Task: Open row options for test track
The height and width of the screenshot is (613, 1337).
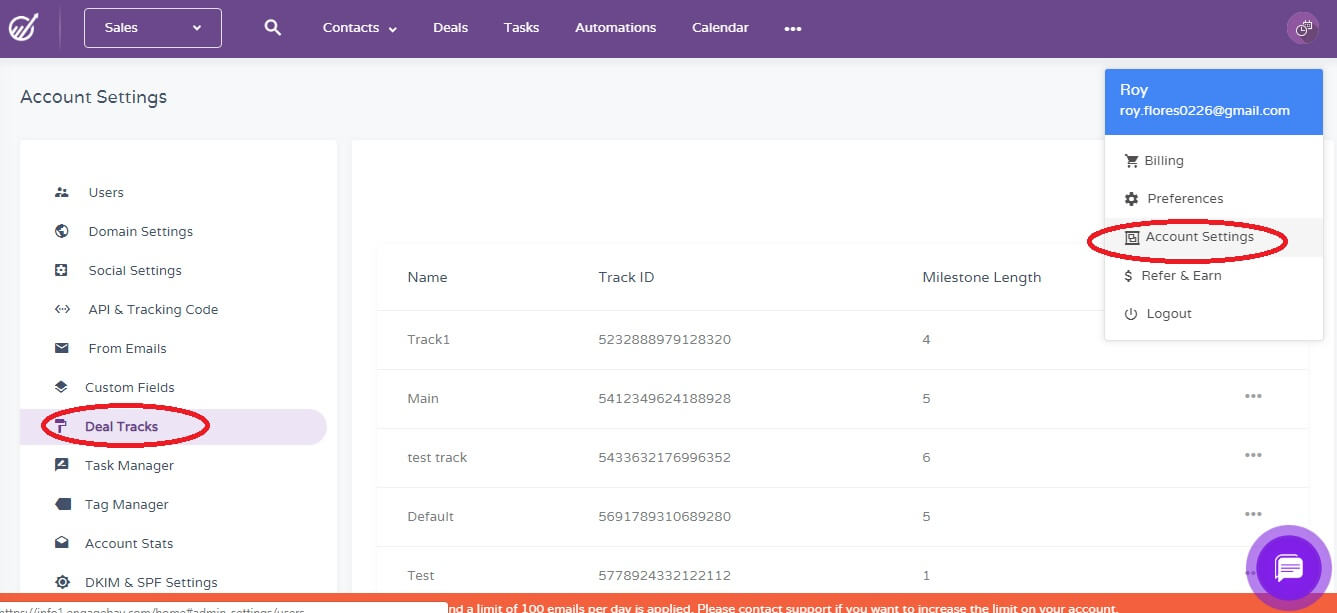Action: pos(1252,456)
